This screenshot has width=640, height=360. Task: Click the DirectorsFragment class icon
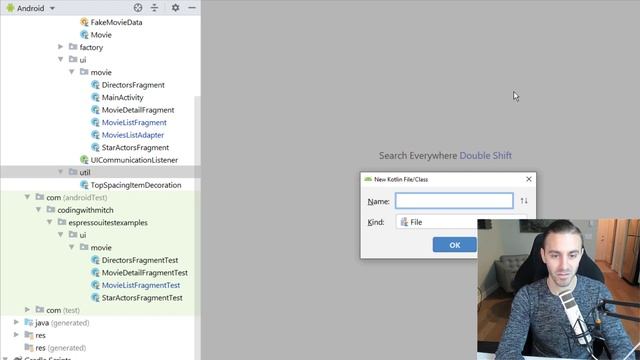(96, 85)
